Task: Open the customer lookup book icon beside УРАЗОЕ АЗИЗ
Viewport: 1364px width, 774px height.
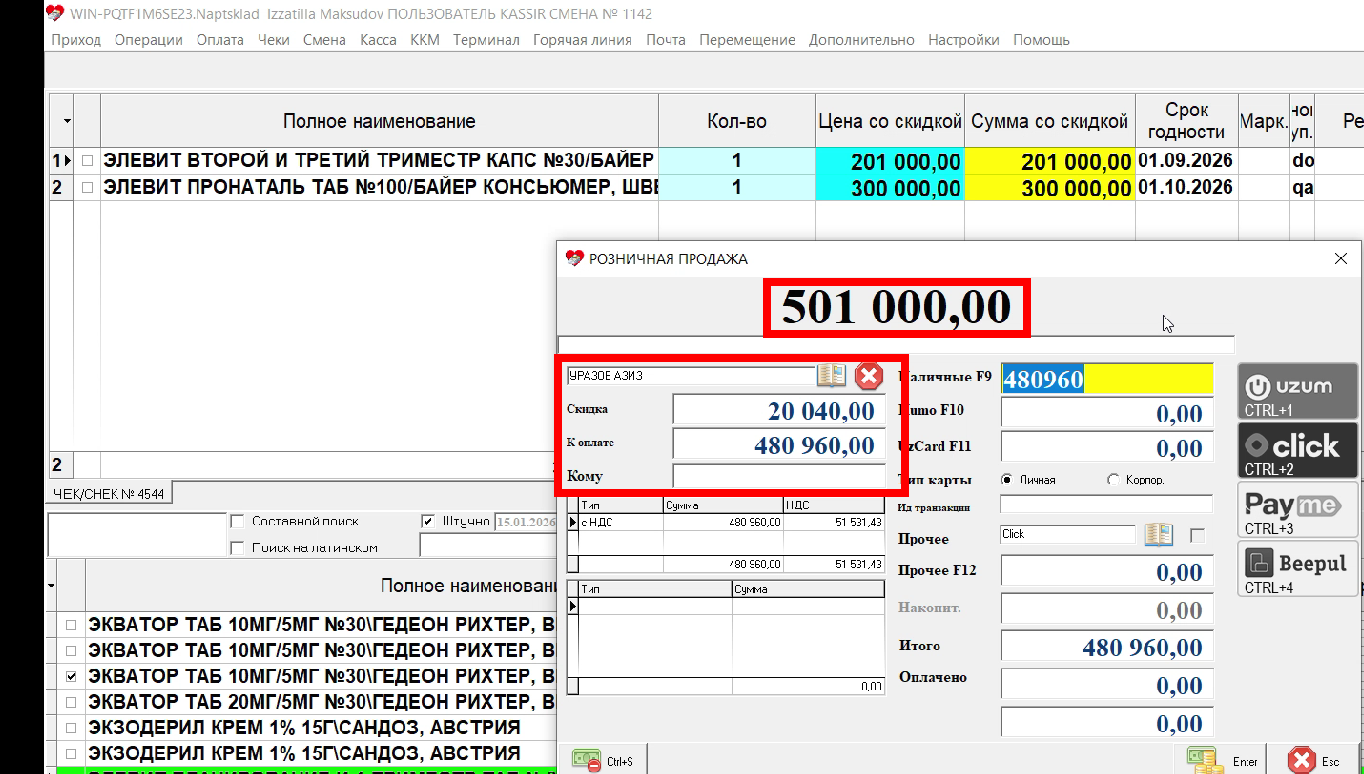Action: click(831, 376)
